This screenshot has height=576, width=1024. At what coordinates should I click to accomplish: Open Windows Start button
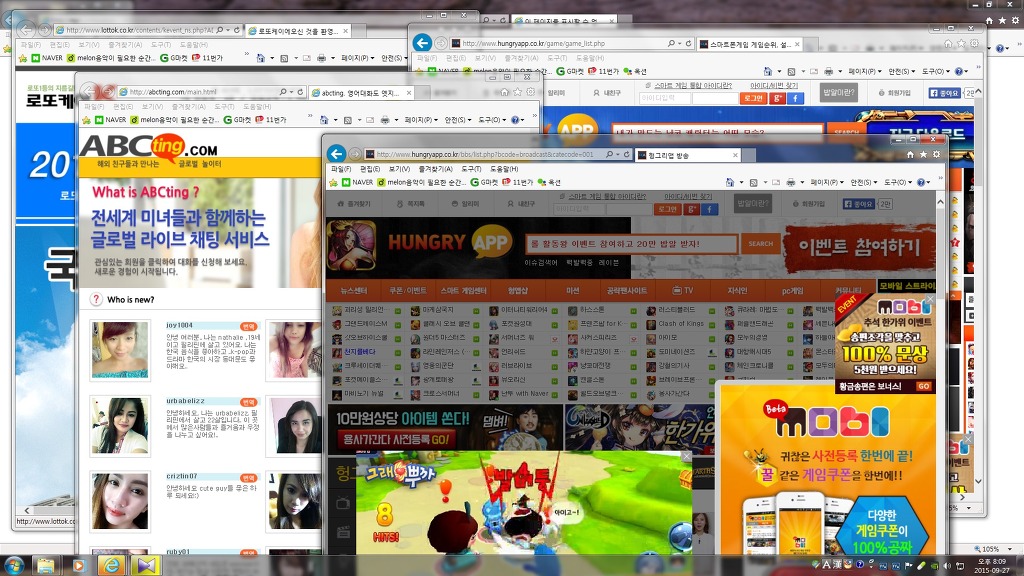13,564
